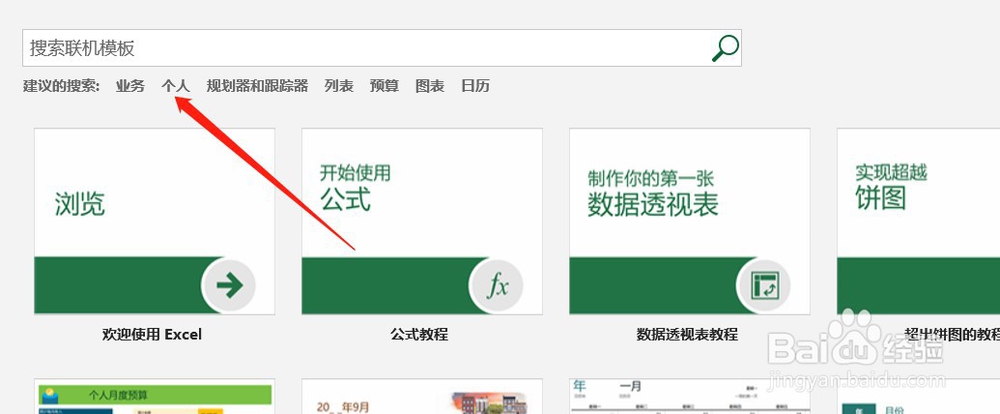Open 规划器和跟踪器 suggested search

coord(257,86)
